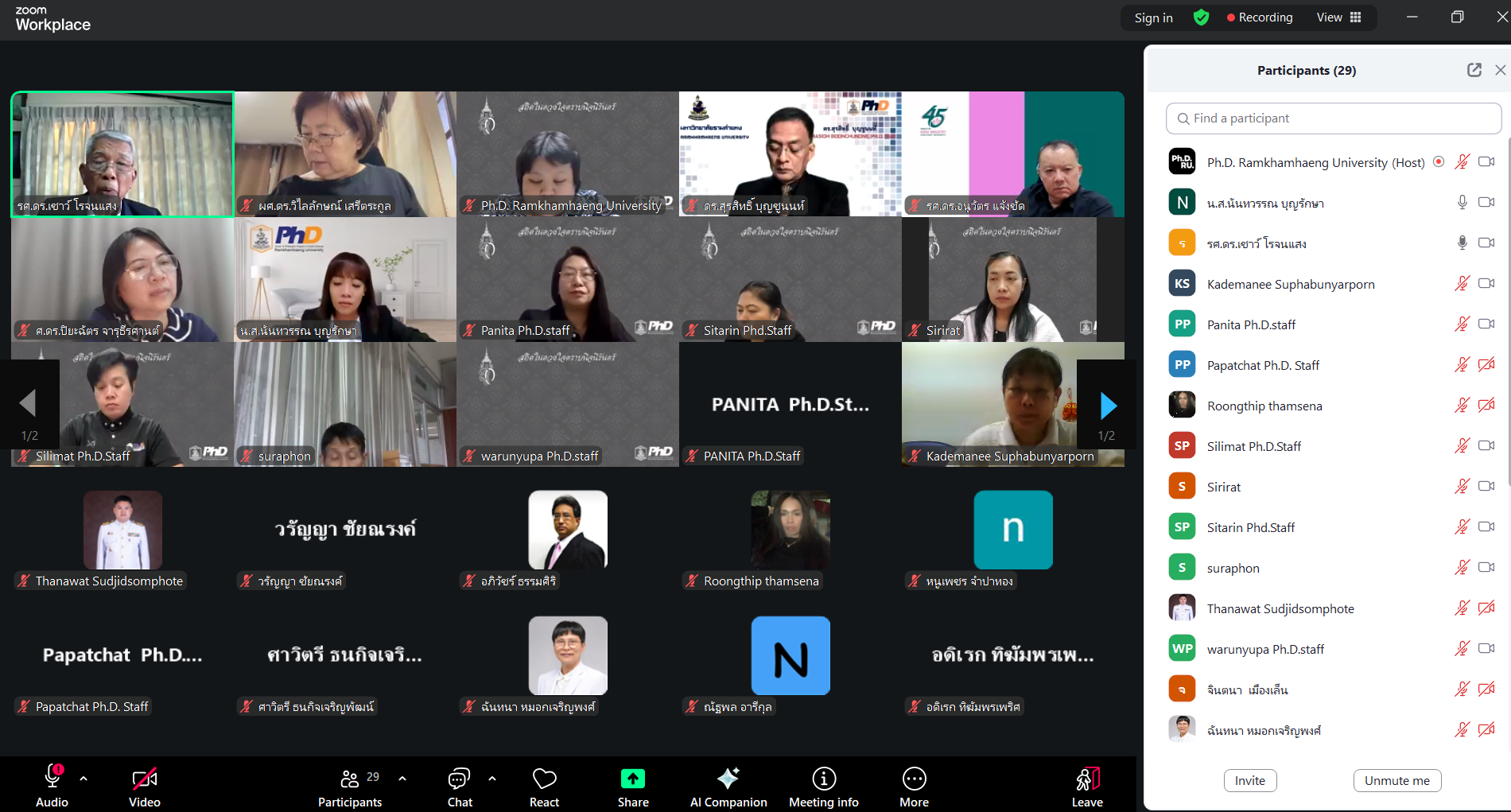Click the Leave meeting icon

pos(1086,779)
